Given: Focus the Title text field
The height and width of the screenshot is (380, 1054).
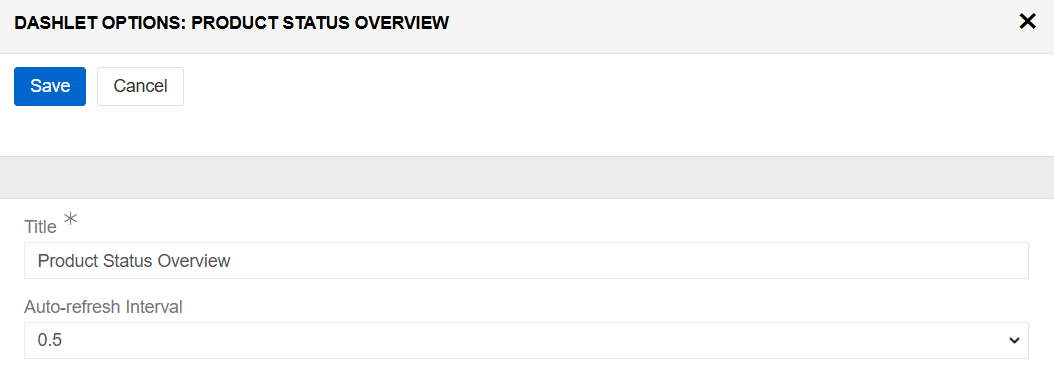Looking at the screenshot, I should [526, 260].
